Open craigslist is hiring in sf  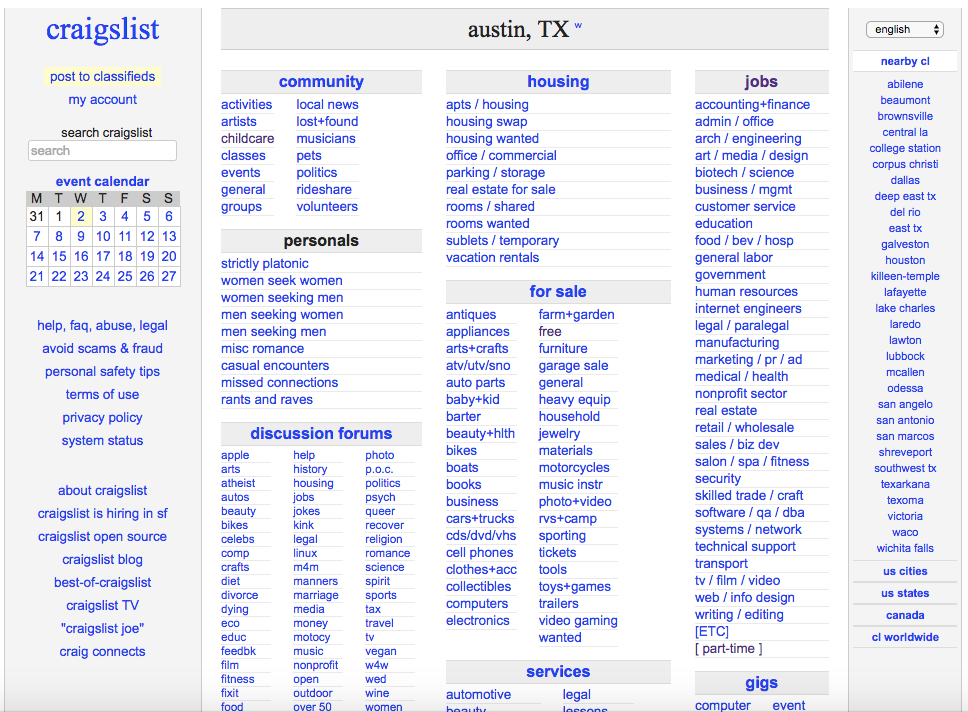coord(102,514)
